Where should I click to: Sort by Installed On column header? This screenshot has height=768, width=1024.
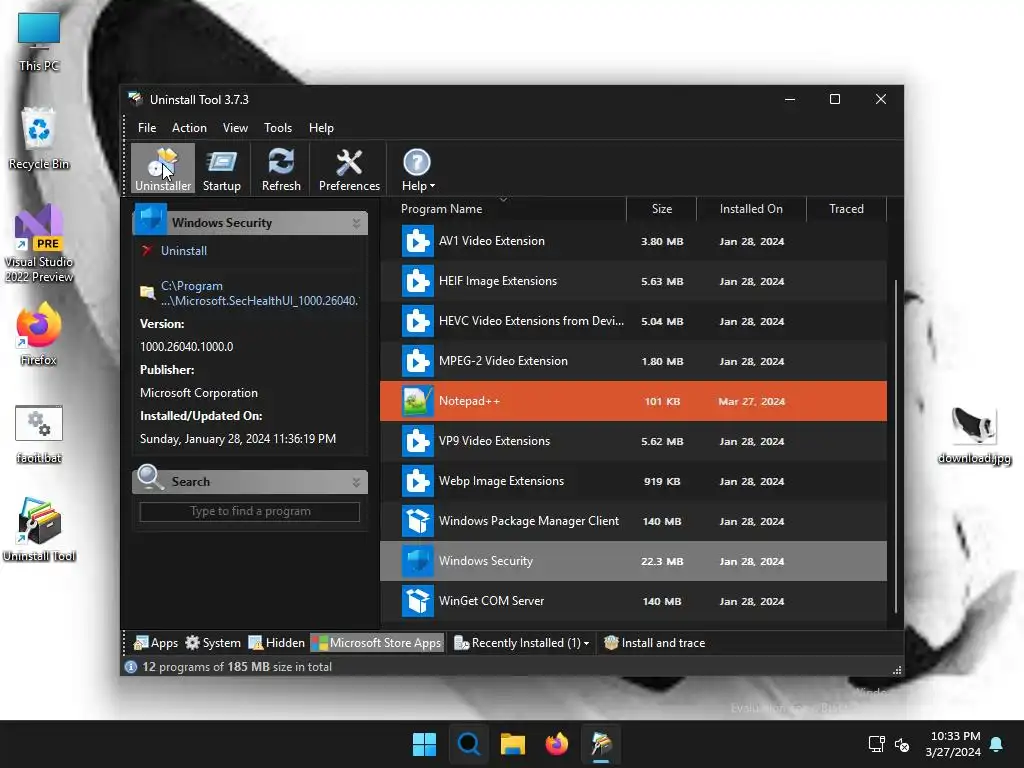click(x=751, y=209)
